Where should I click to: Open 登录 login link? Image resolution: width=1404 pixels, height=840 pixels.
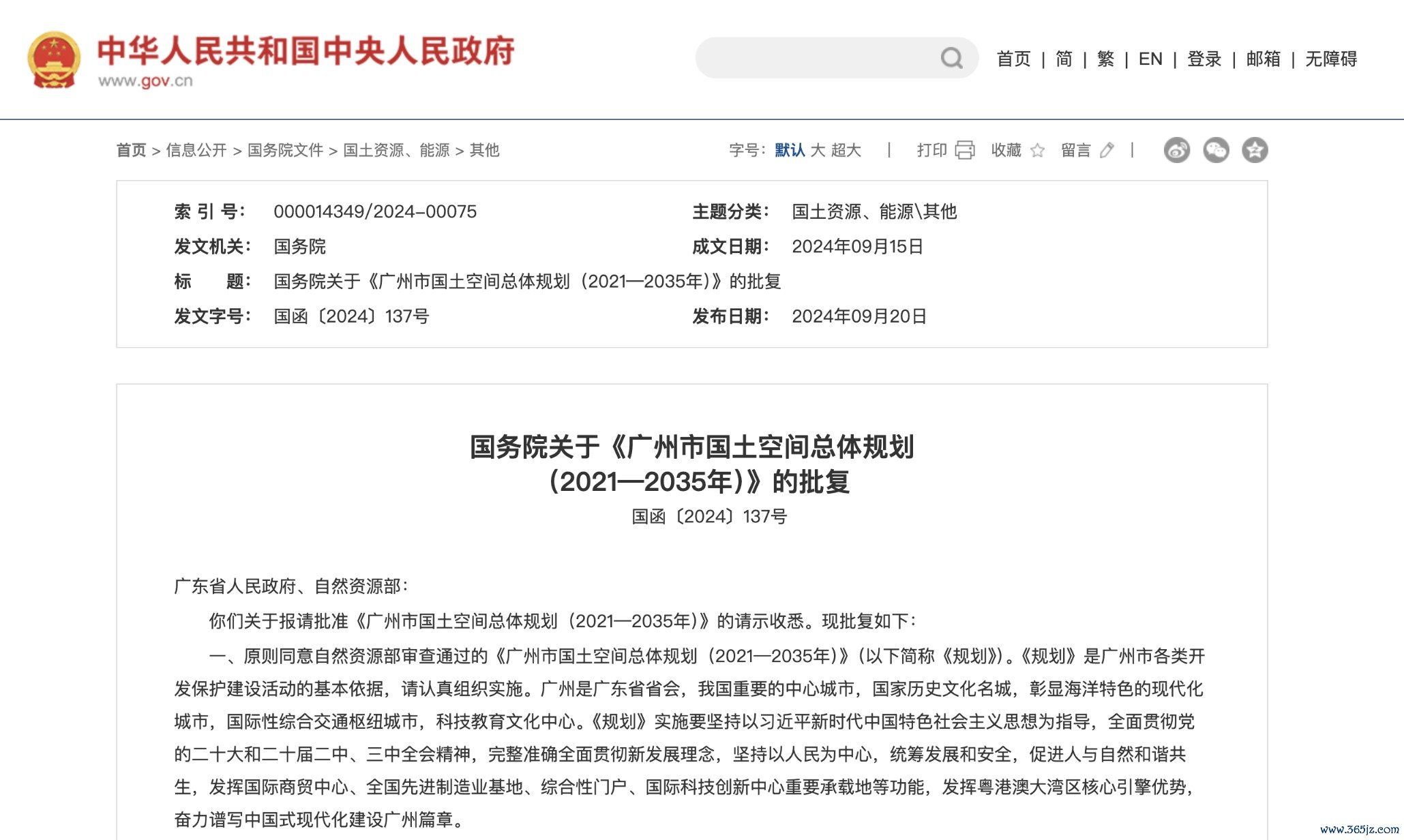pyautogui.click(x=1204, y=59)
